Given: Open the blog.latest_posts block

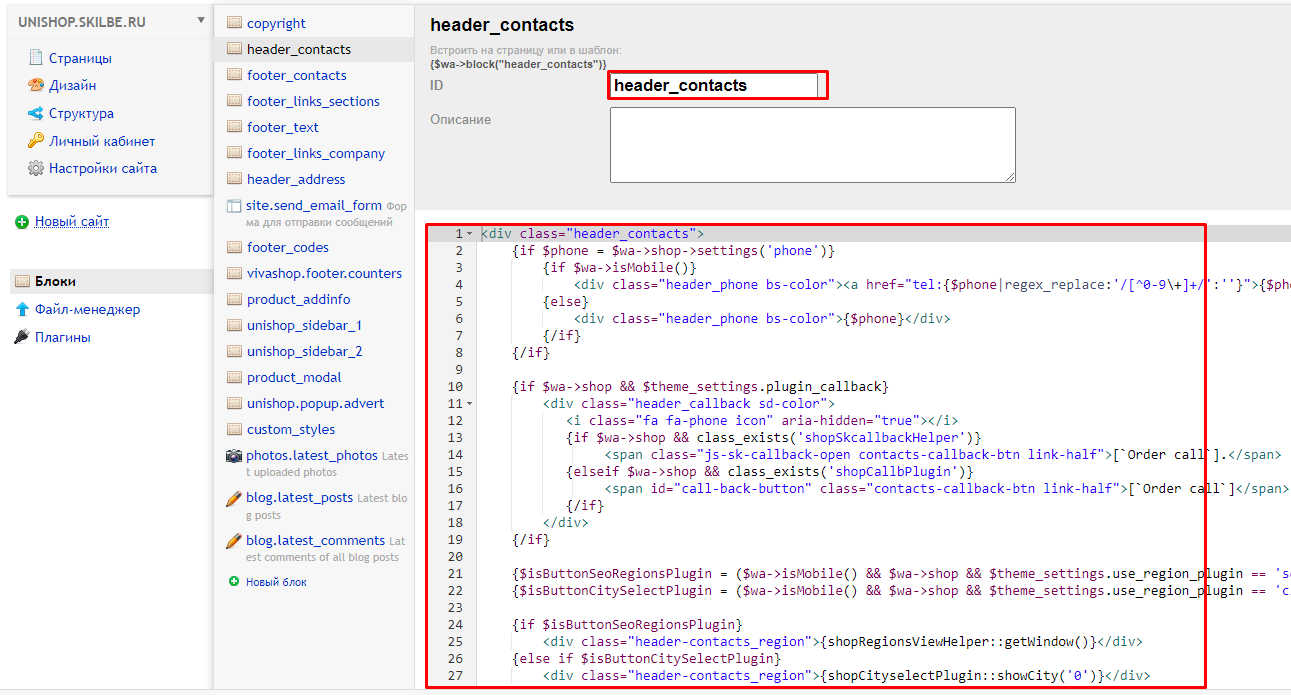Looking at the screenshot, I should click(299, 498).
